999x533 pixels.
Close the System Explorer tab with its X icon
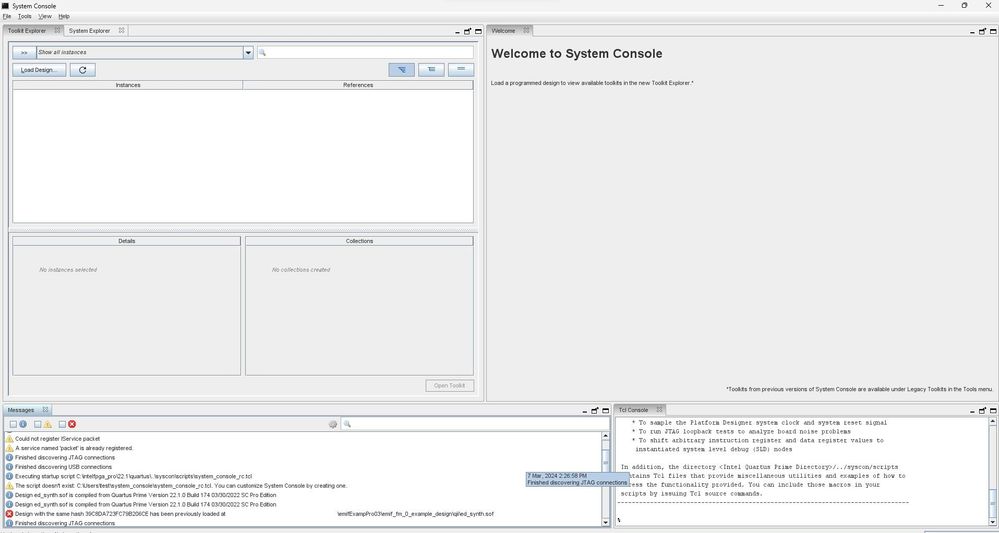tap(121, 30)
